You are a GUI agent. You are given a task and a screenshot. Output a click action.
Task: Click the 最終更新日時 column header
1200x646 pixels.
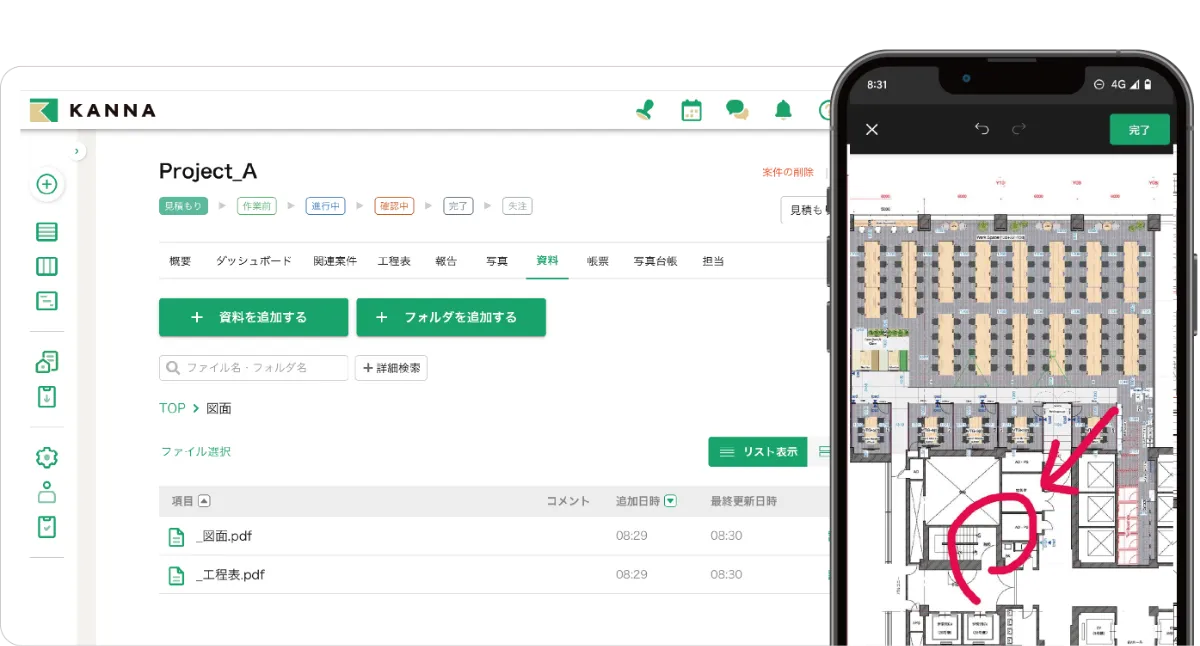pos(744,501)
